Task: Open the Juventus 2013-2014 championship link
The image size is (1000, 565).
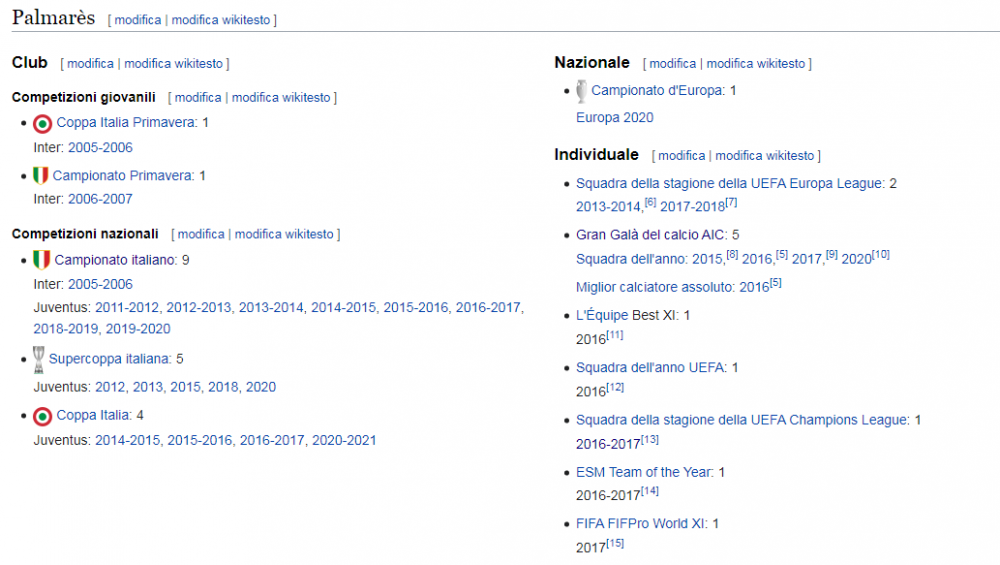Action: point(271,307)
